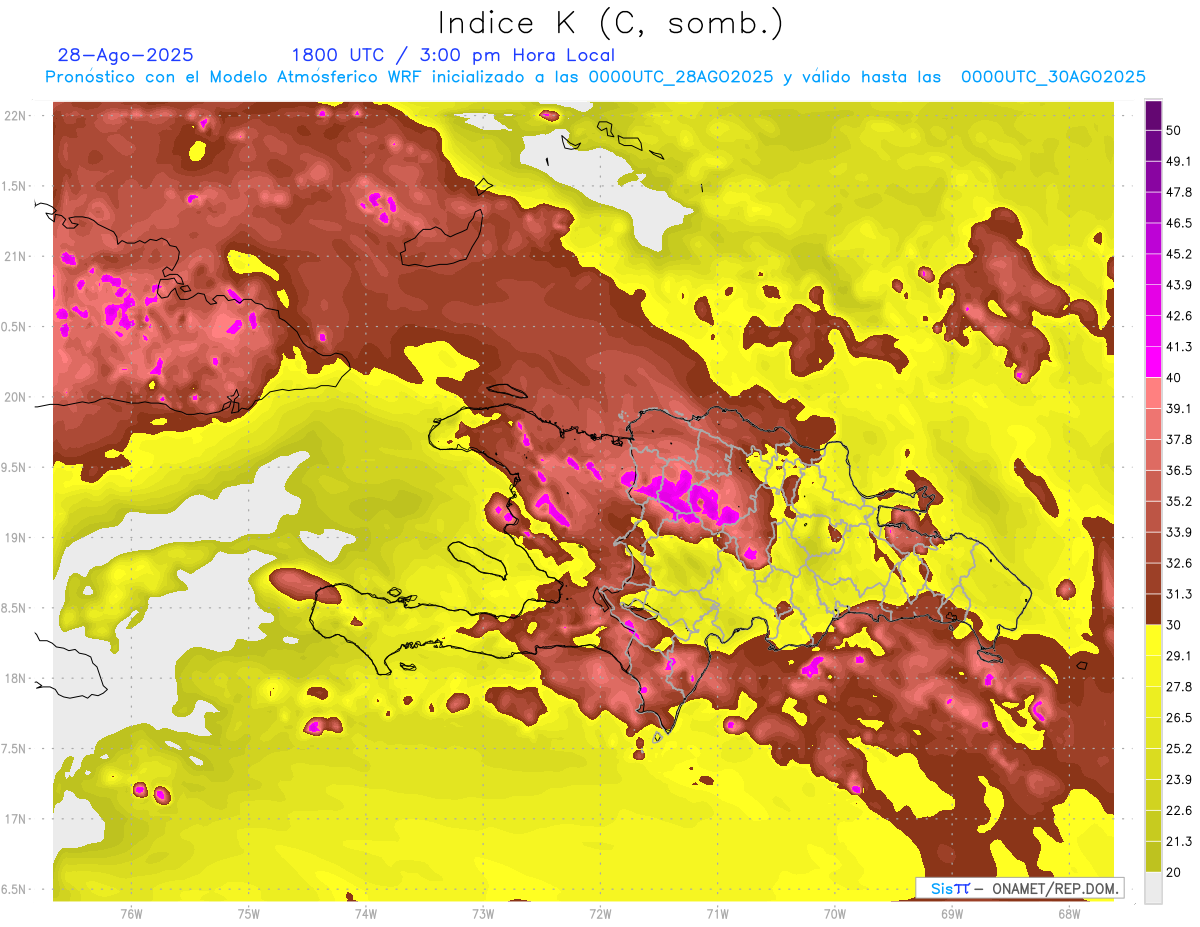1200x927 pixels.
Task: Click the colorbar value '37.8'
Action: pyautogui.click(x=1179, y=439)
